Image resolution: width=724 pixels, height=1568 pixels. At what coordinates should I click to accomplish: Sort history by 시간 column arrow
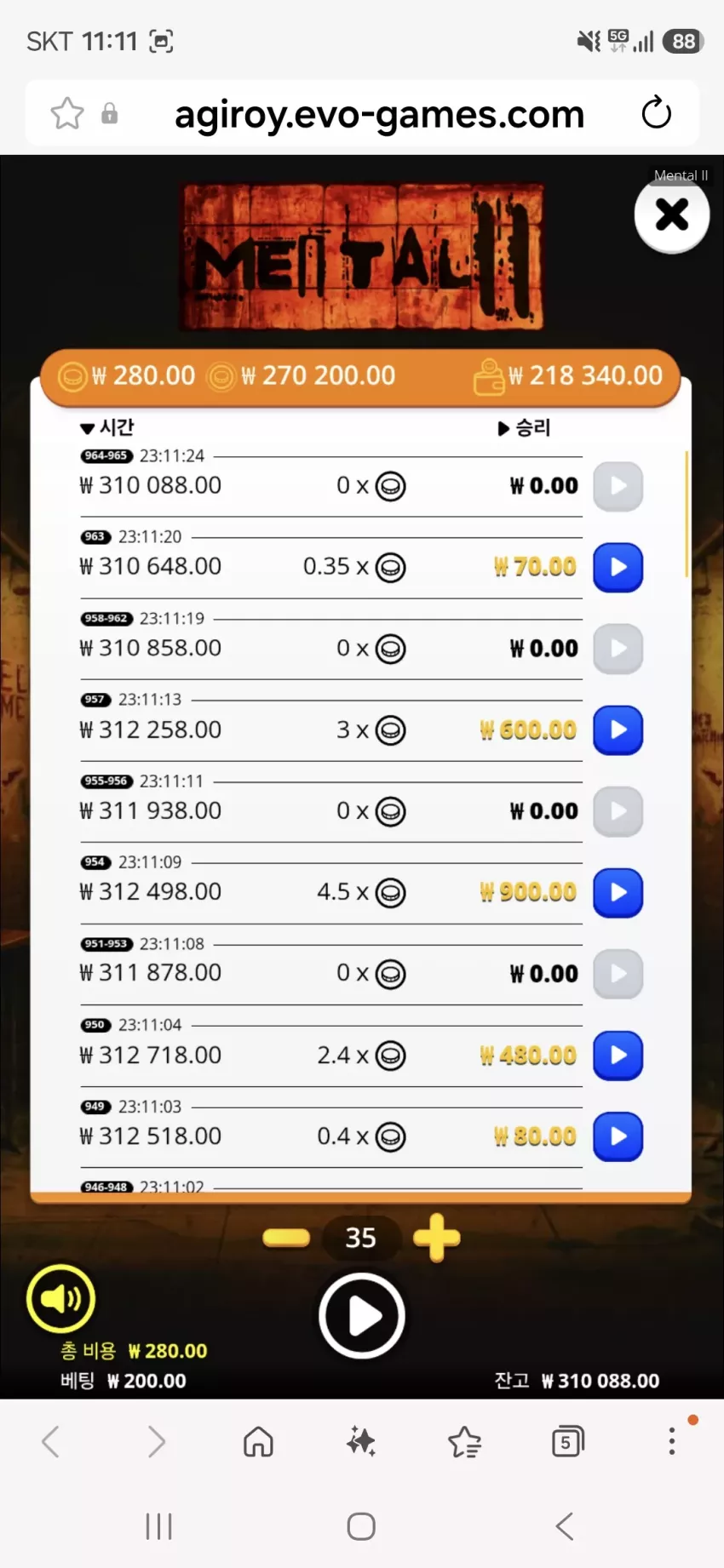tap(87, 428)
